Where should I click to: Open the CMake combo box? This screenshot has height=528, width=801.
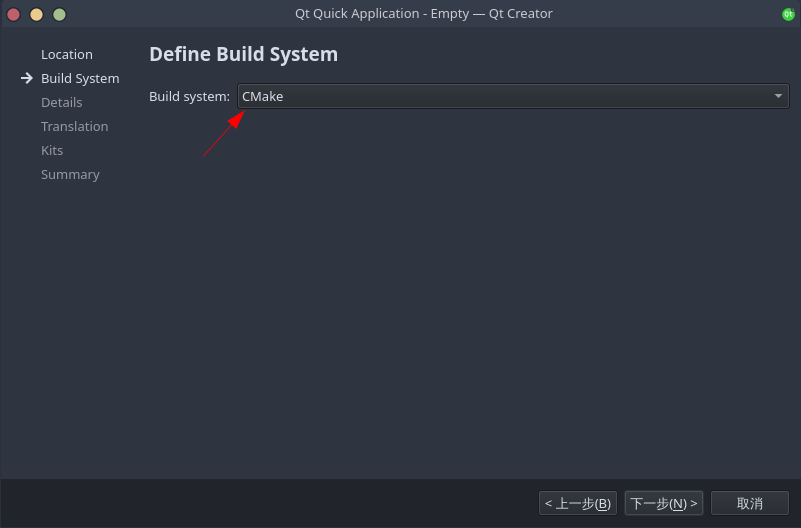click(513, 96)
